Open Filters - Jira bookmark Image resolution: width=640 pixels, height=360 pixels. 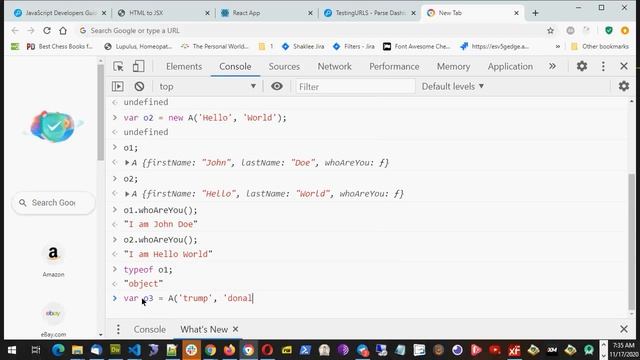click(x=353, y=47)
